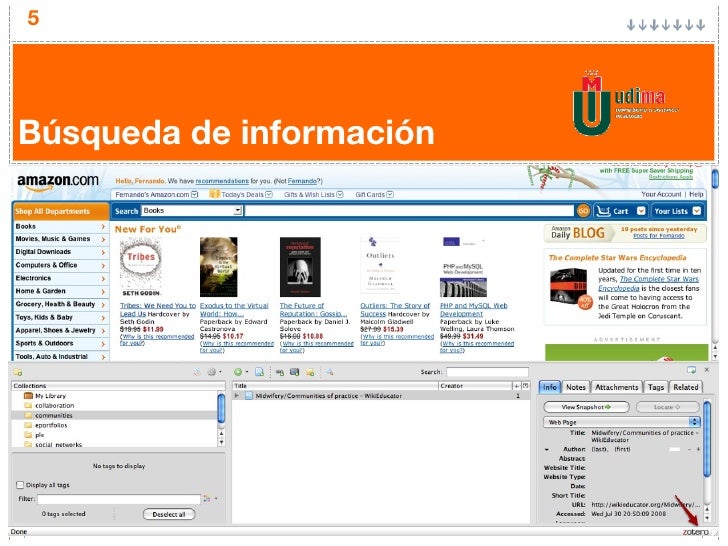Open Today's Deals dropdown arrow
This screenshot has height=546, width=728.
tap(269, 195)
